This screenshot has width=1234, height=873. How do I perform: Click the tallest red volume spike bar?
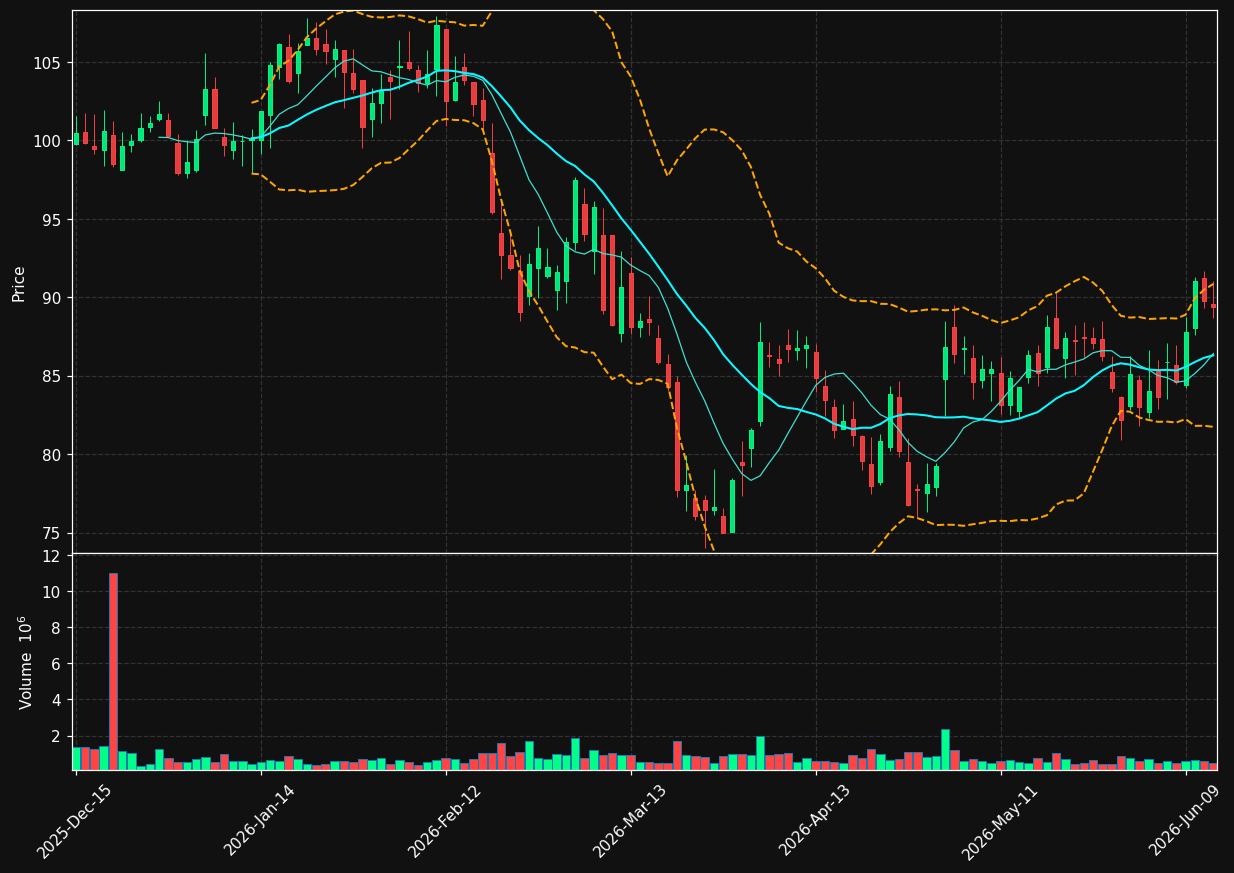(x=113, y=671)
